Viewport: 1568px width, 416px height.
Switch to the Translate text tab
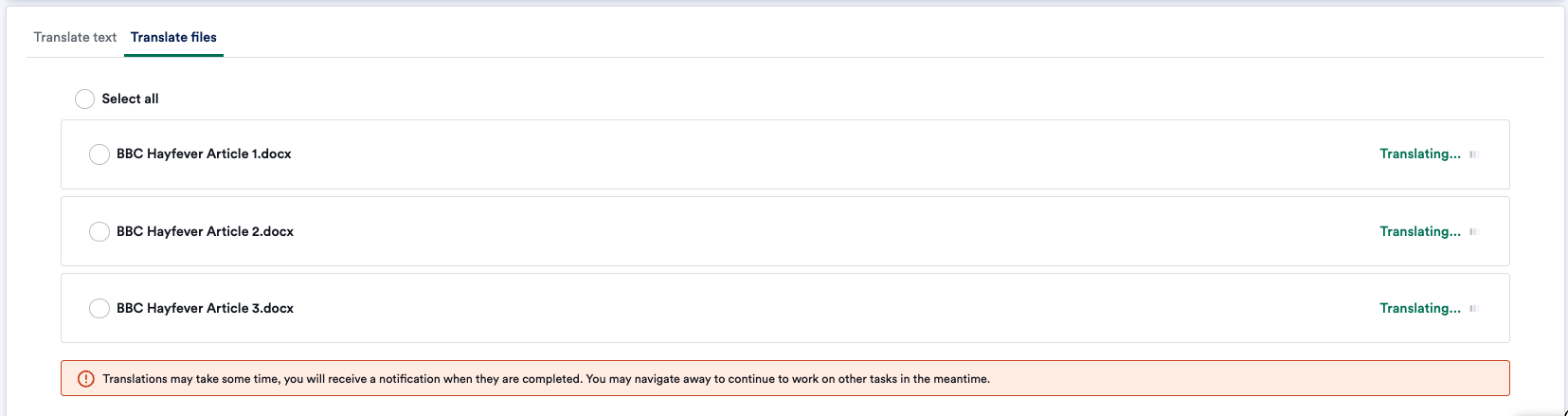coord(75,37)
